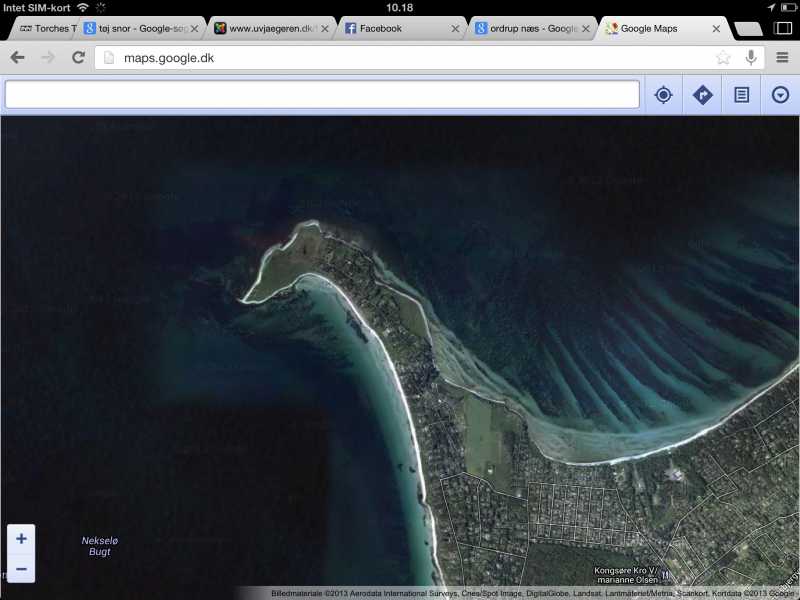Switch to the Facebook tab
Image resolution: width=800 pixels, height=600 pixels.
[x=390, y=29]
